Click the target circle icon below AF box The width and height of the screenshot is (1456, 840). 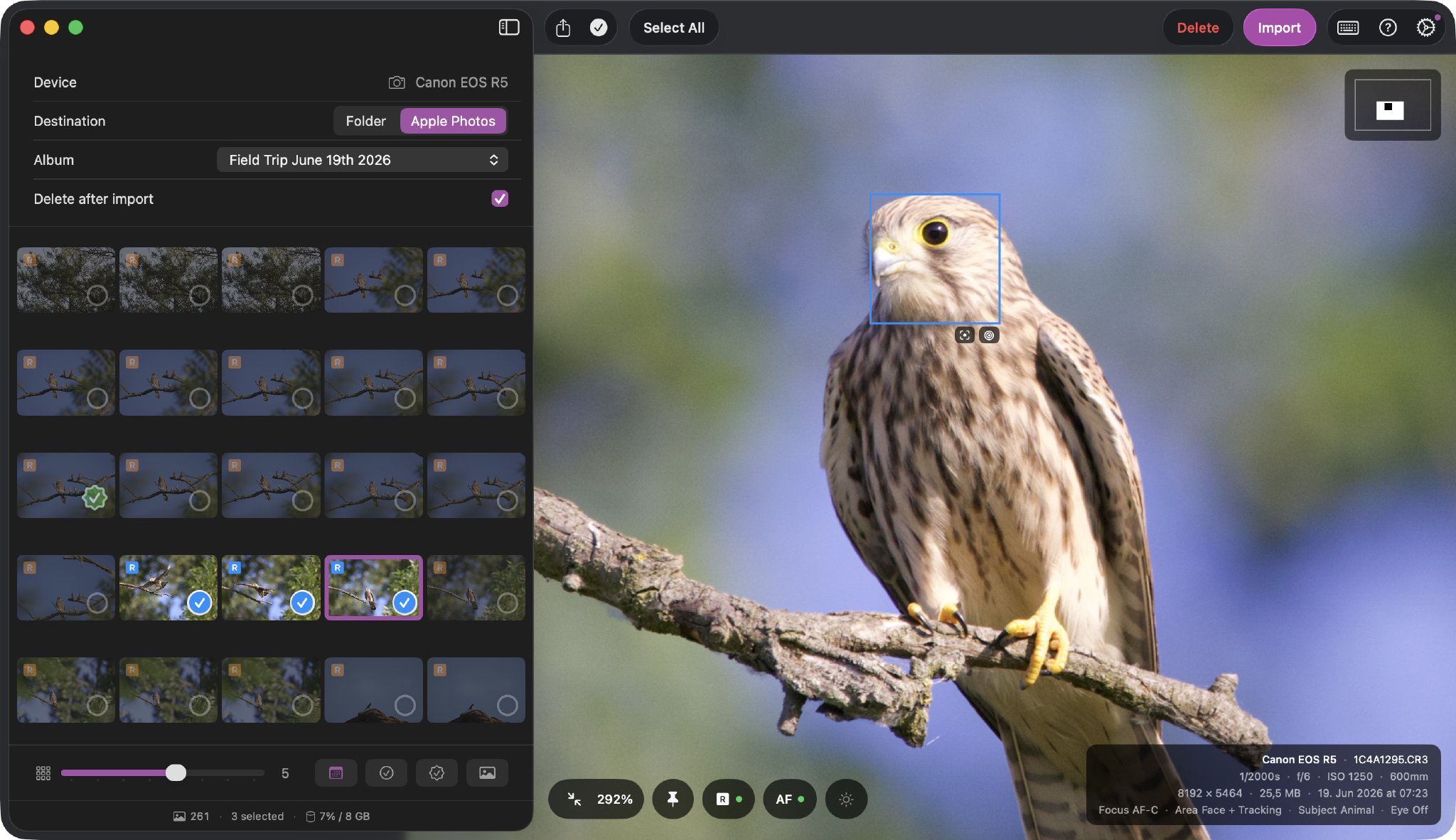click(x=989, y=335)
